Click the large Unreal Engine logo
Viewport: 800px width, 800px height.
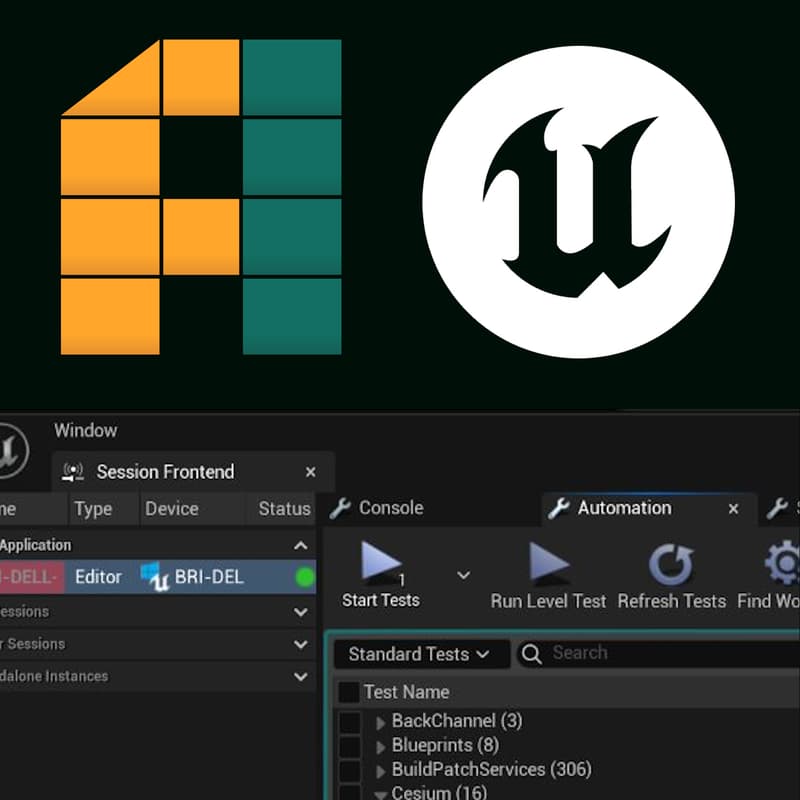click(579, 202)
